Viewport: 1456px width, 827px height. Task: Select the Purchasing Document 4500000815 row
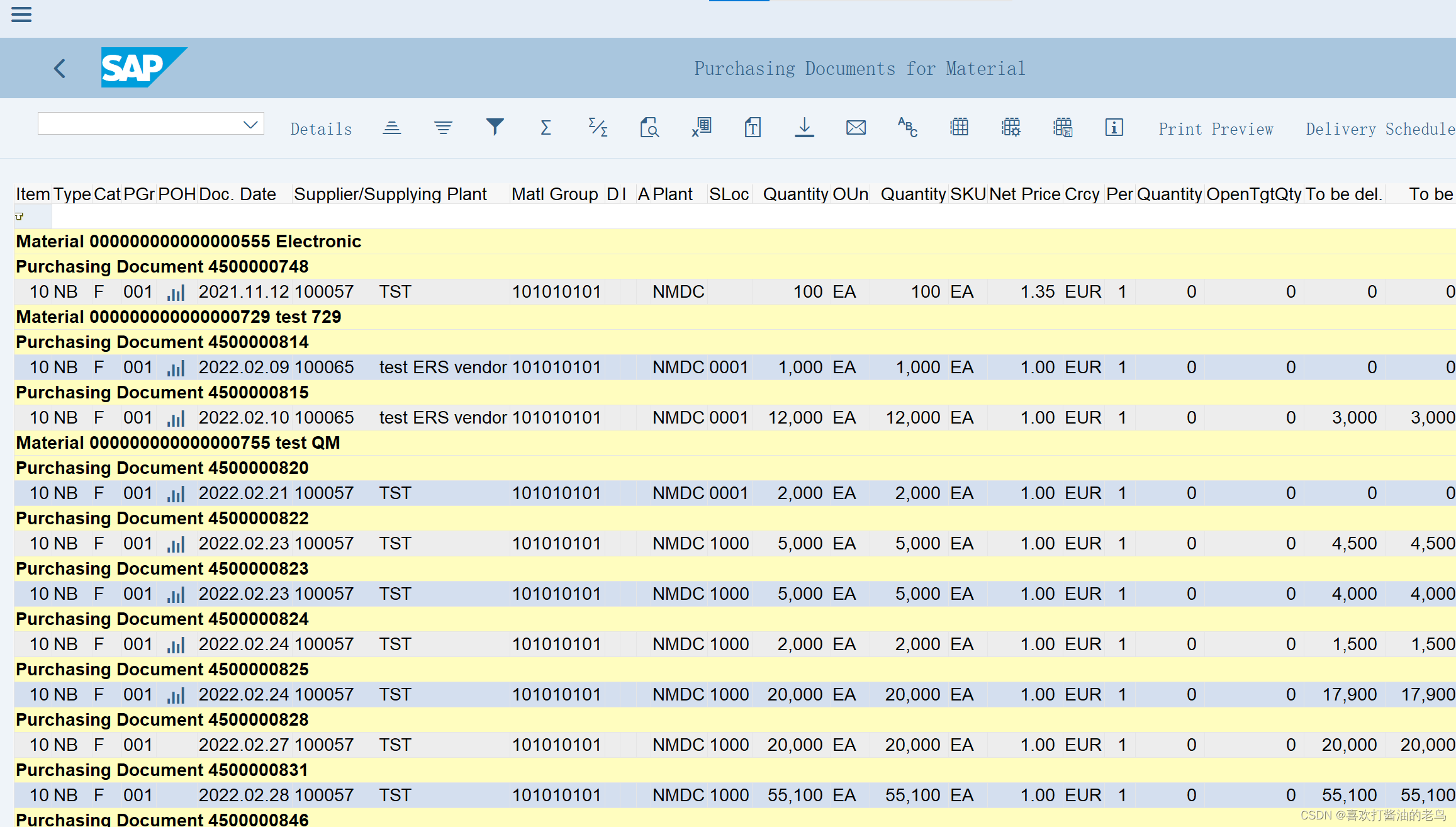(x=162, y=393)
